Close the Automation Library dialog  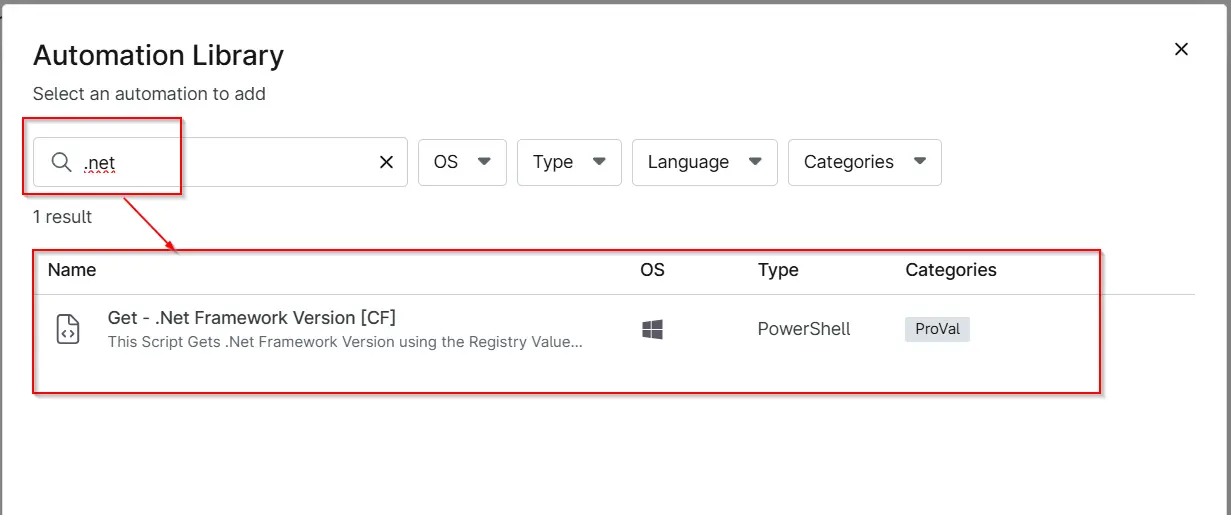point(1181,49)
